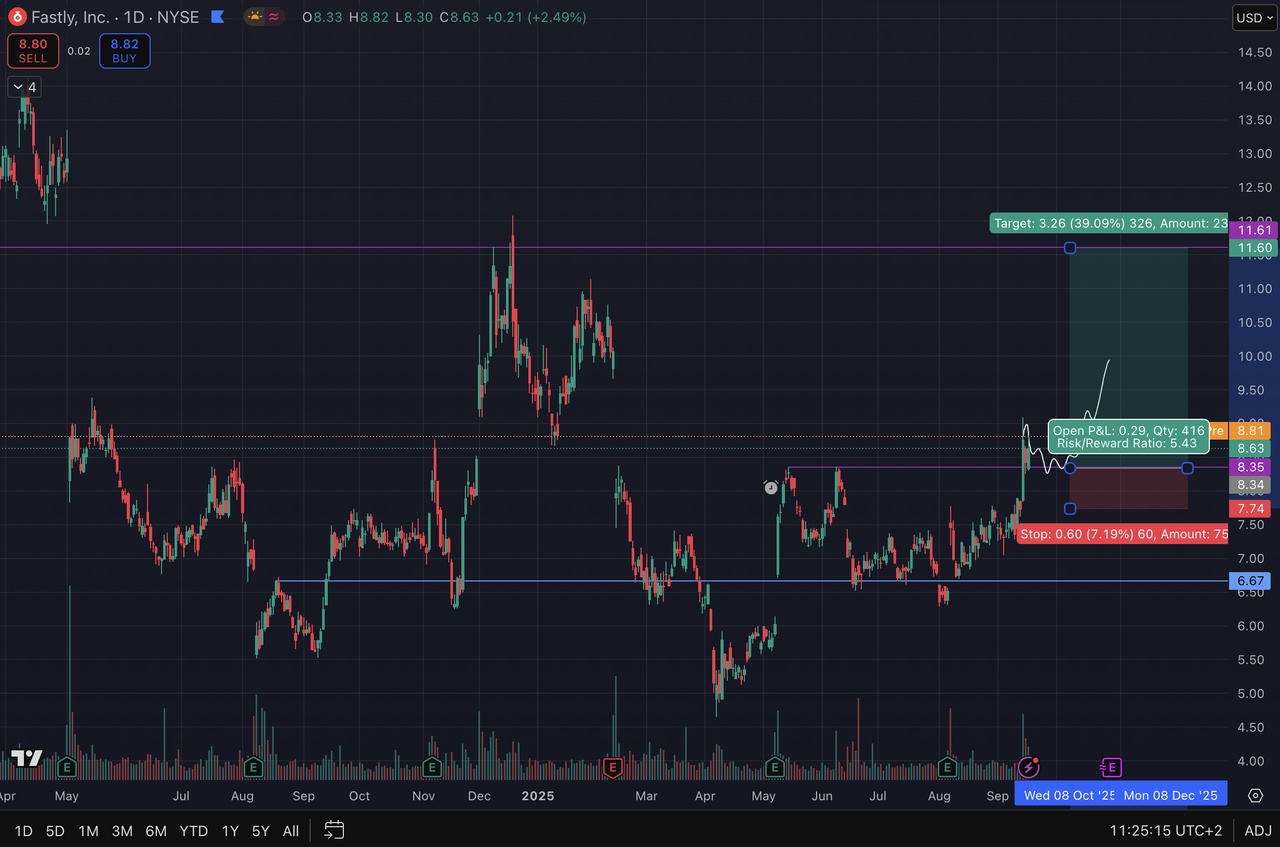Click the blue 6.67 price label
Screen dimensions: 1280x847
1251,581
